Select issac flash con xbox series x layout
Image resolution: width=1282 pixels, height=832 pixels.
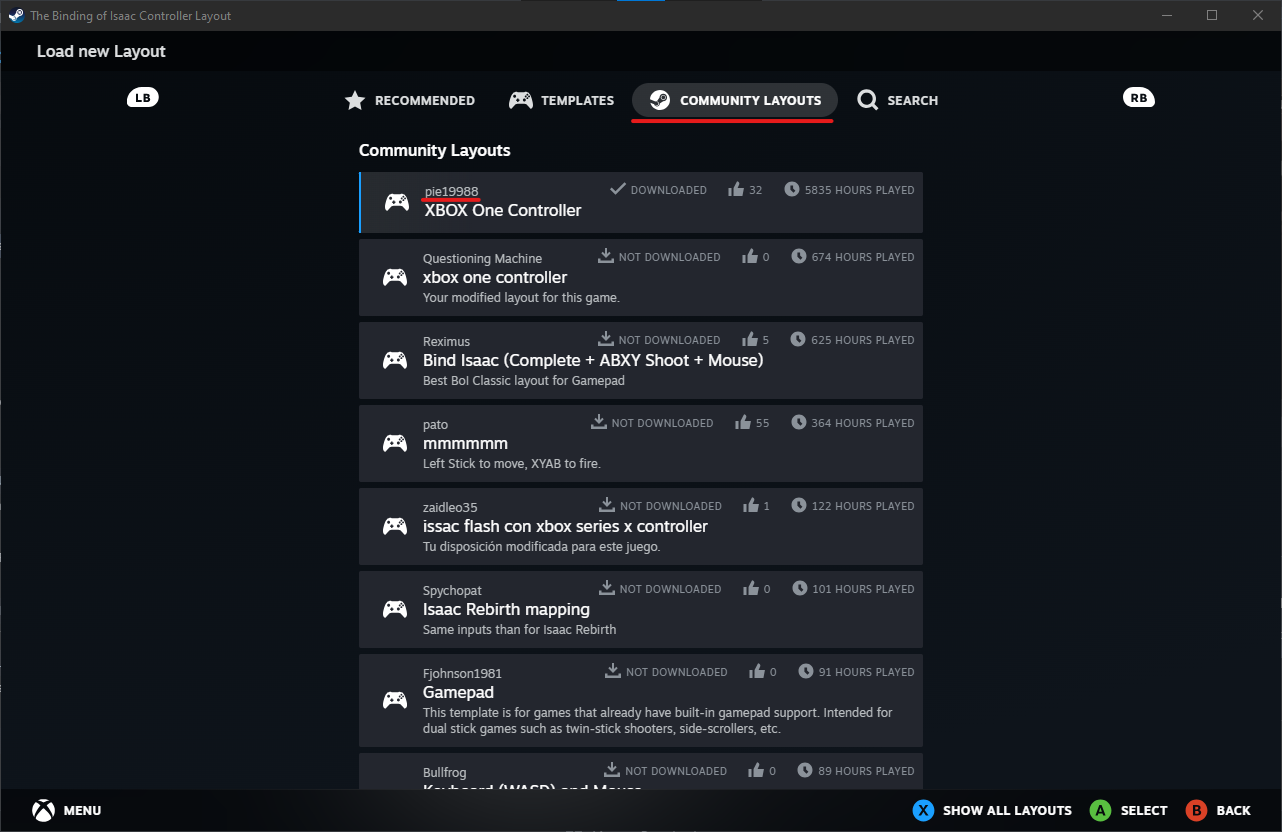coord(641,527)
